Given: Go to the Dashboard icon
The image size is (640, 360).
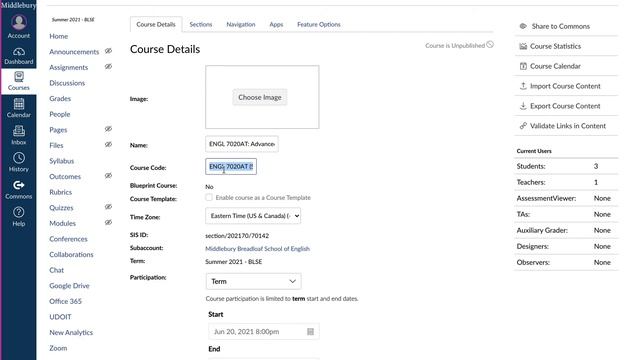Looking at the screenshot, I should point(19,52).
